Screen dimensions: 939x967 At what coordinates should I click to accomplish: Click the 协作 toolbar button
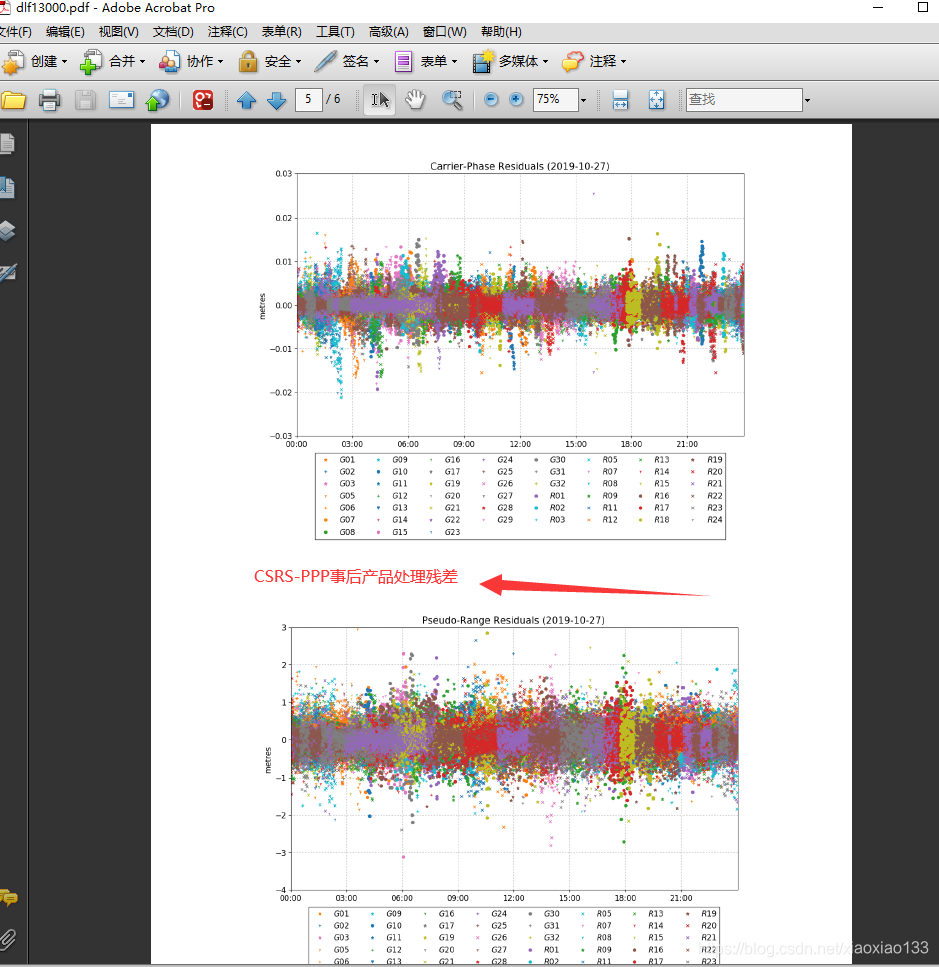click(x=185, y=62)
